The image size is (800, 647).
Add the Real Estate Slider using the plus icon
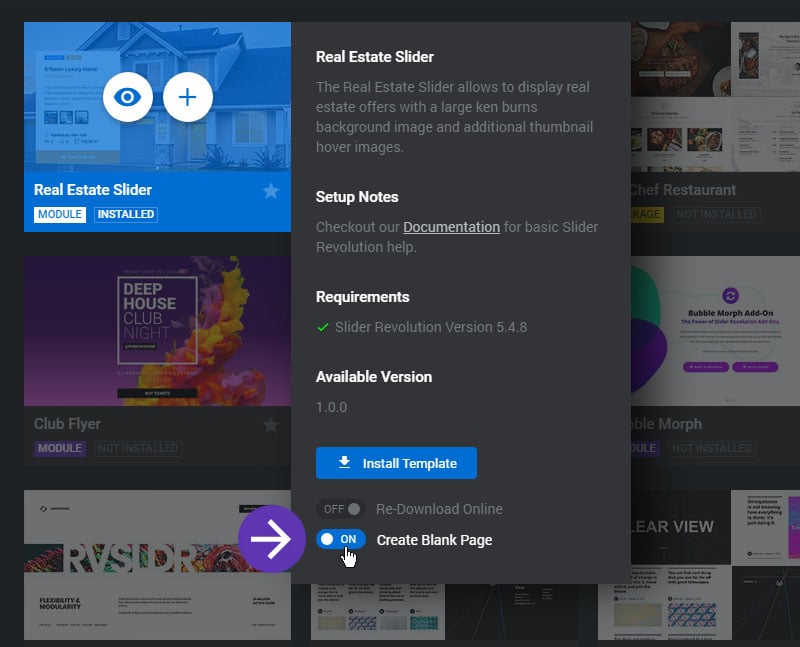(x=188, y=97)
